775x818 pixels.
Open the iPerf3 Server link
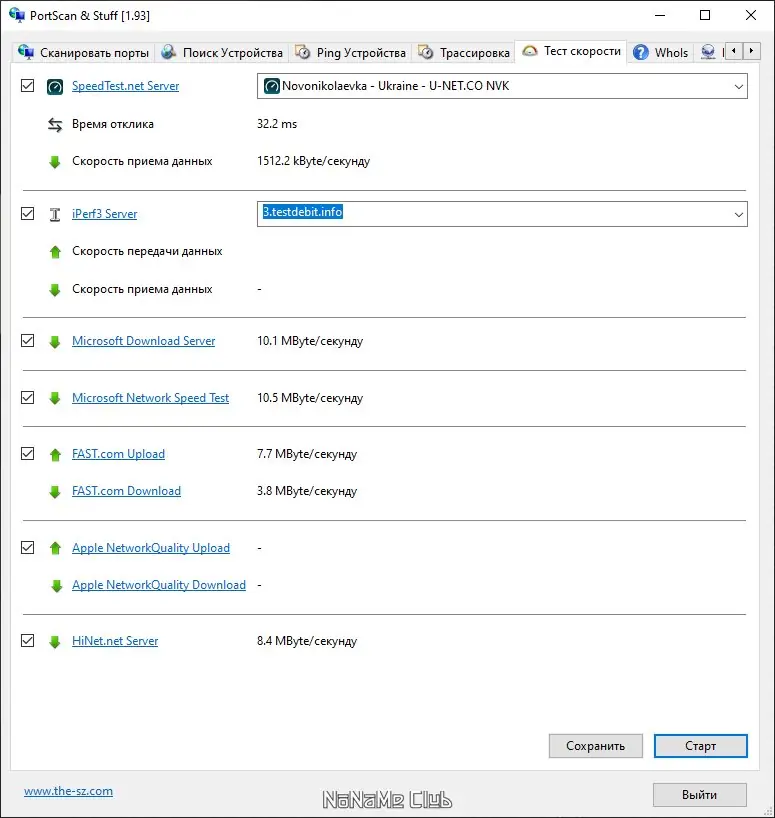(104, 214)
